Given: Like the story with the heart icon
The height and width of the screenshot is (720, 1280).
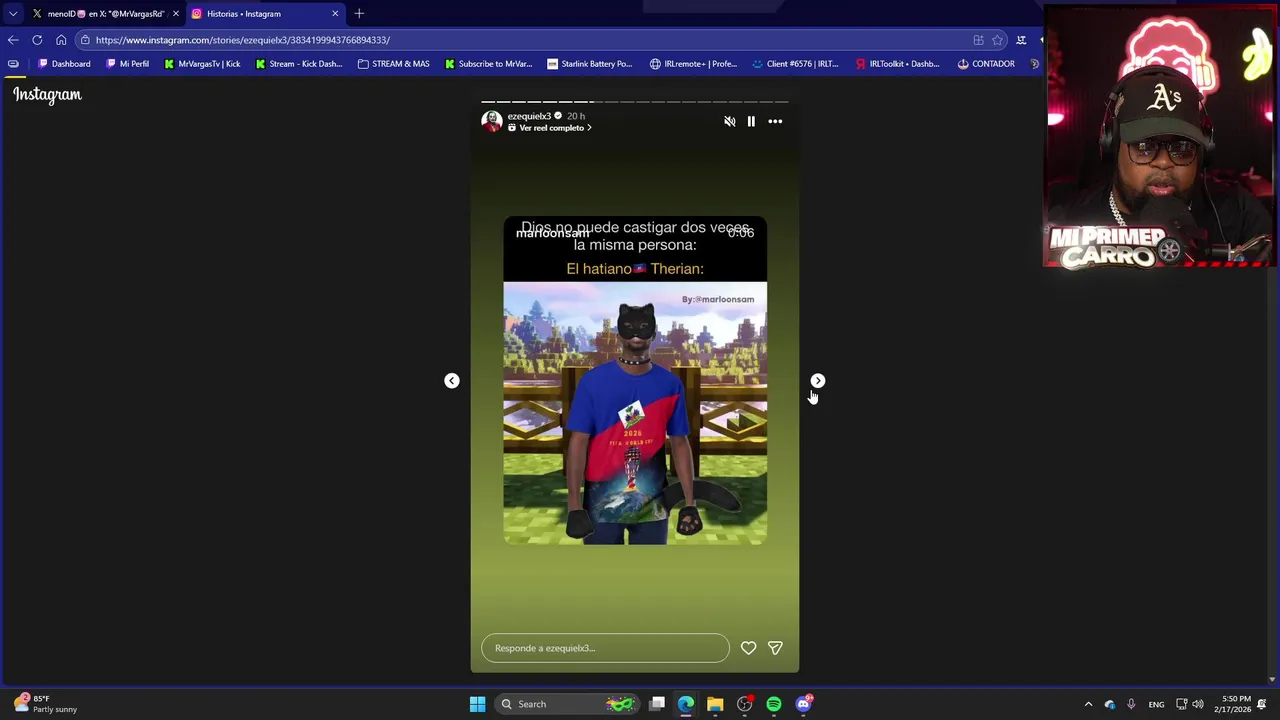Looking at the screenshot, I should click(748, 648).
